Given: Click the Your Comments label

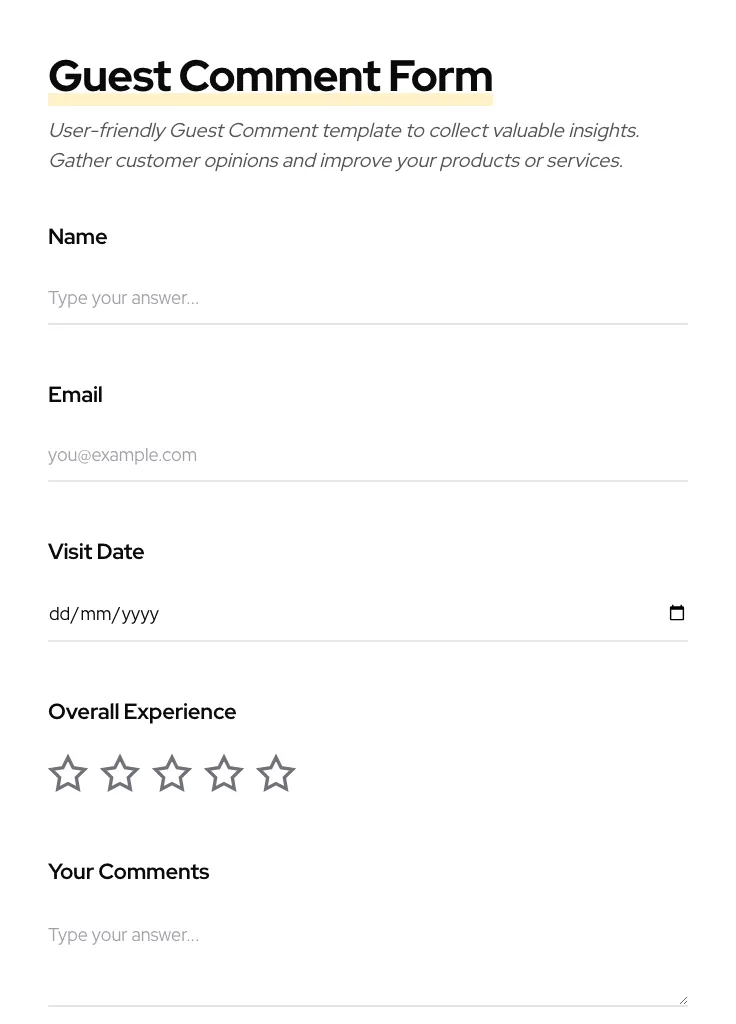Looking at the screenshot, I should 128,872.
